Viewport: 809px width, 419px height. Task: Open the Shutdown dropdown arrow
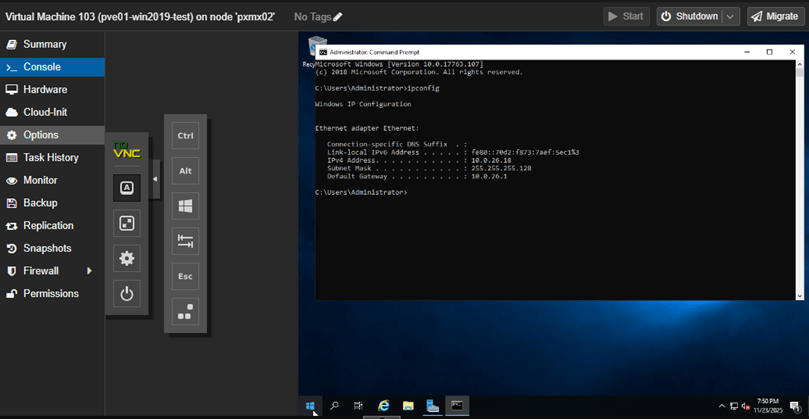[x=731, y=17]
